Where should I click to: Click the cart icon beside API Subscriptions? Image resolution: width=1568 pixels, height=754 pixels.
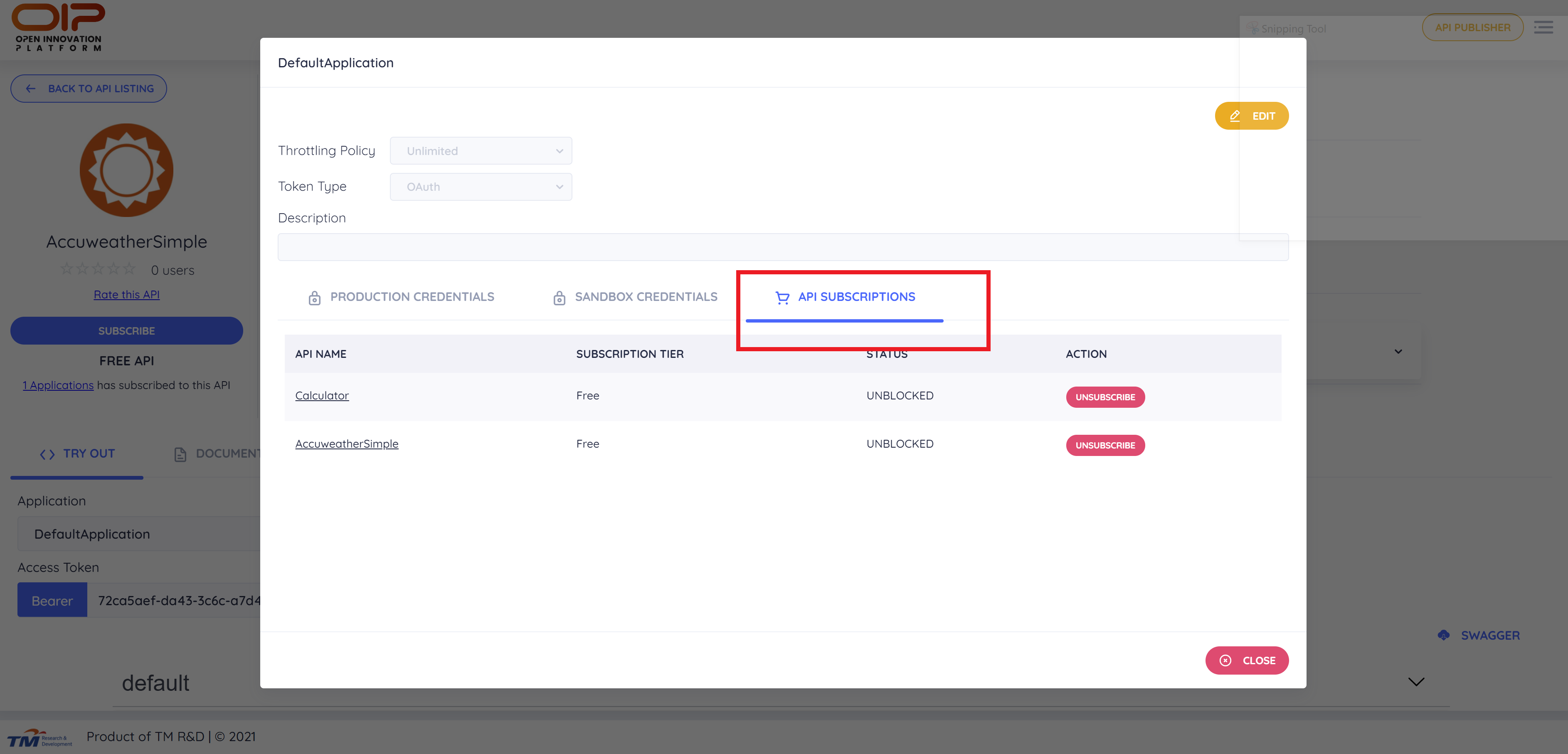point(782,298)
